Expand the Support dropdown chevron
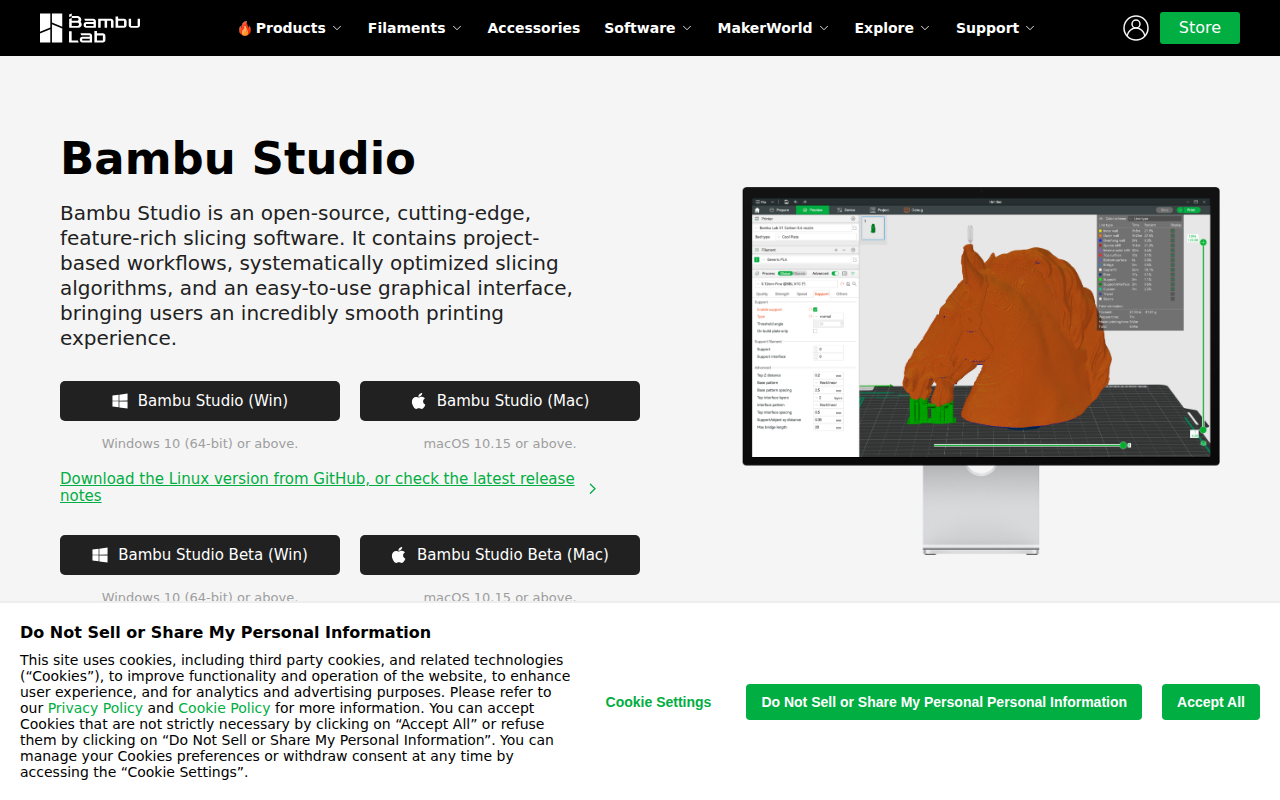This screenshot has width=1280, height=800. pyautogui.click(x=1030, y=28)
